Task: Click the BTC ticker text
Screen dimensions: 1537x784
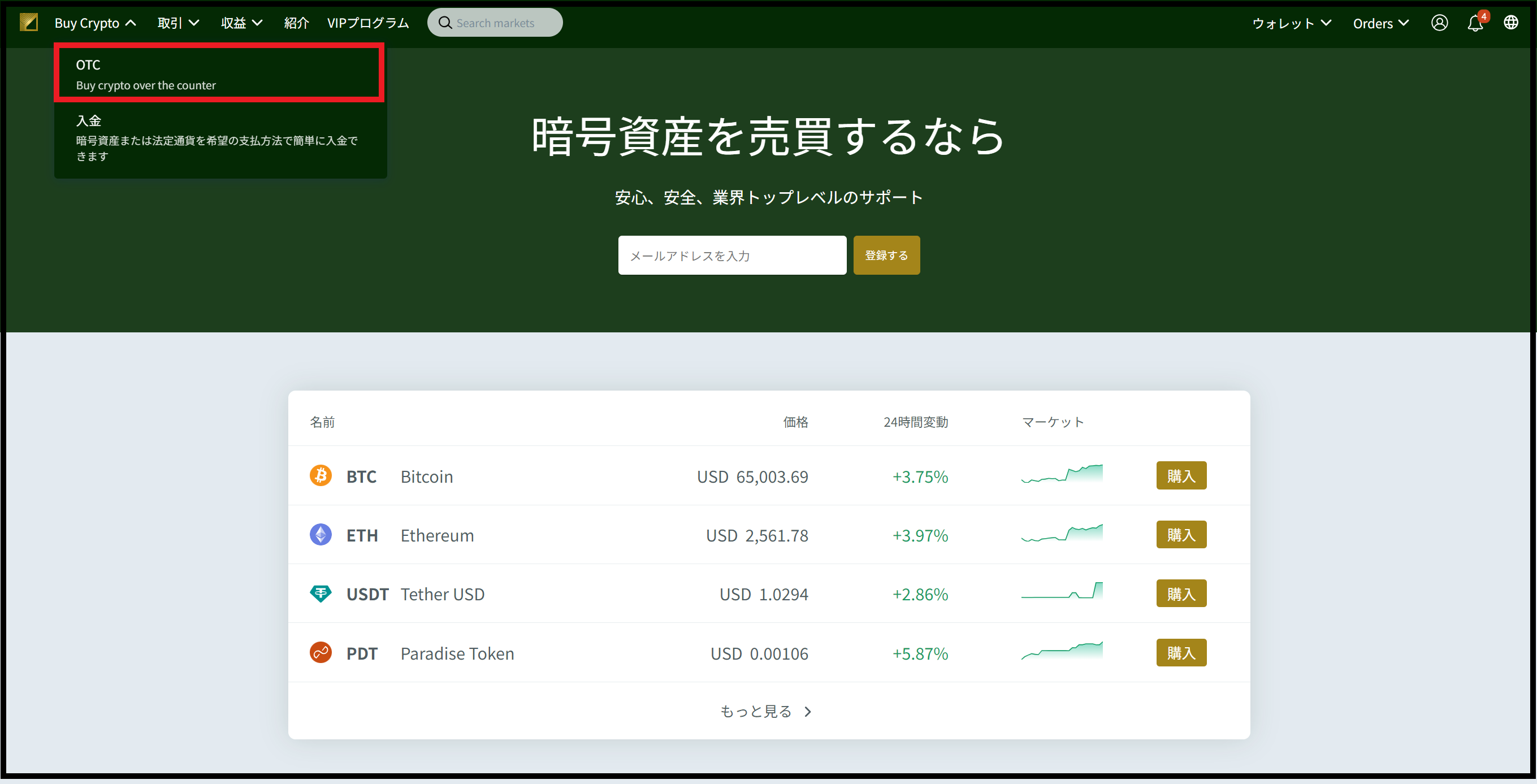Action: 361,477
